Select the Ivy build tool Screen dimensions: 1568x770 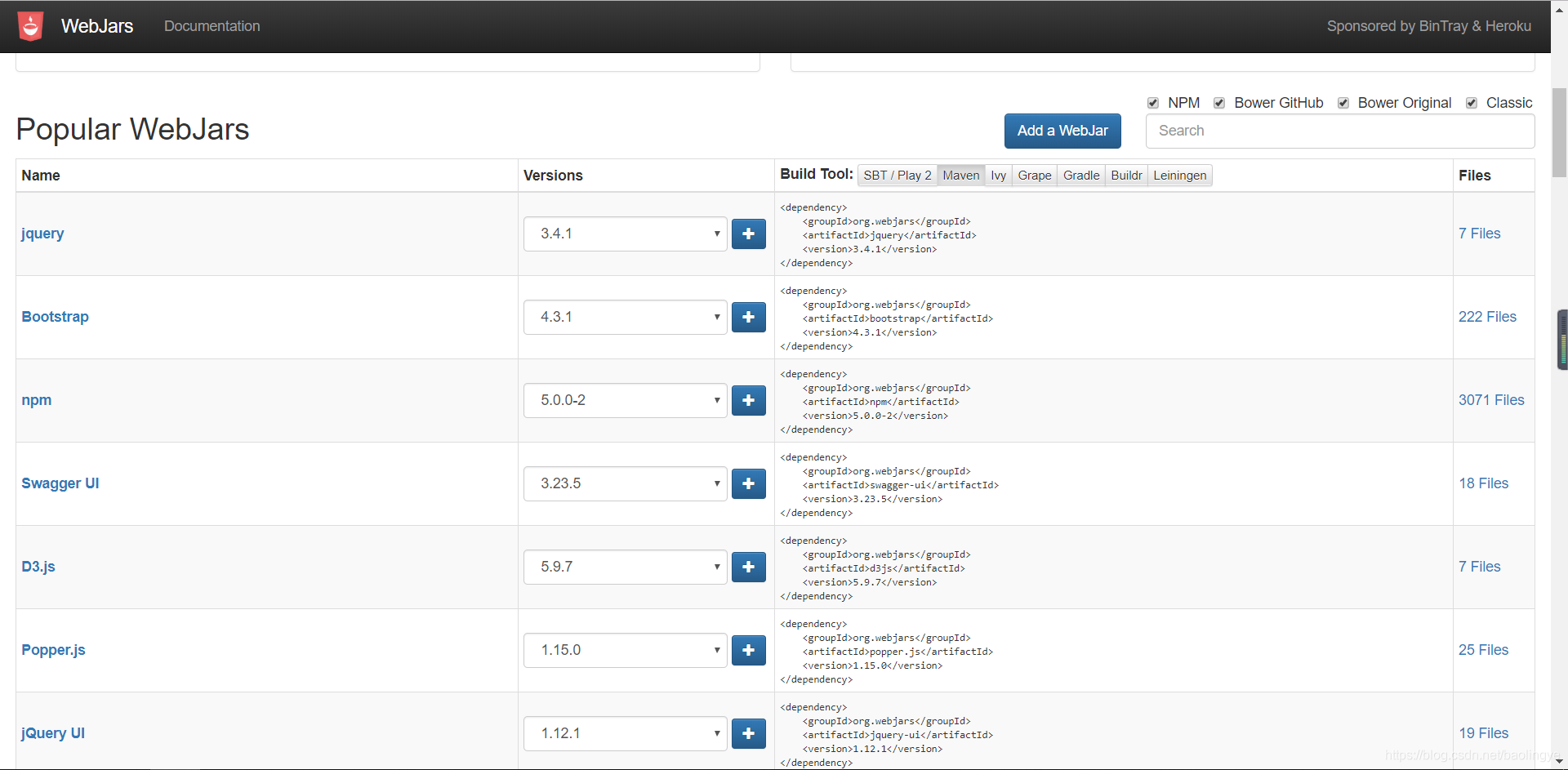pyautogui.click(x=998, y=176)
